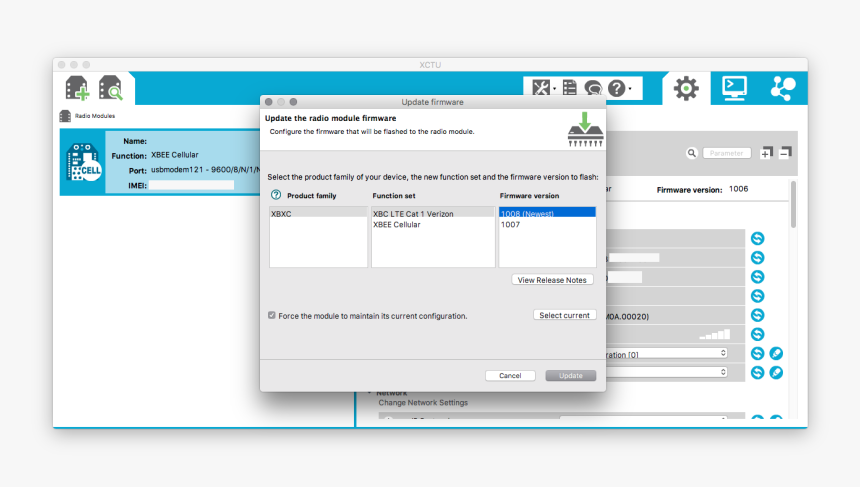Click the first setting refresh icon
The image size is (860, 487).
(757, 238)
